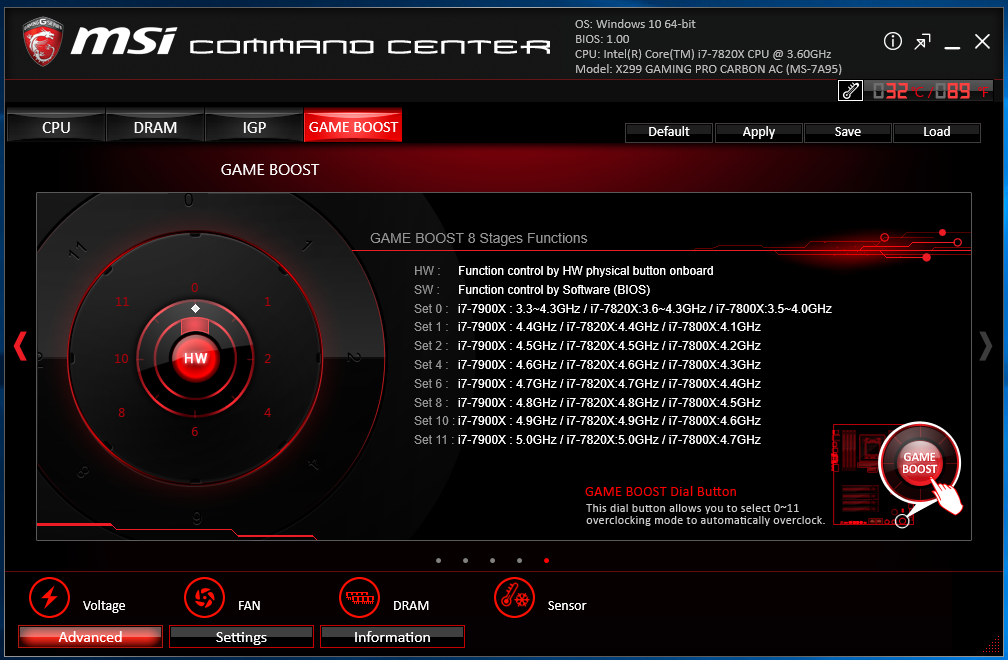Minimize the Command Center window
Viewport: 1008px width, 660px height.
(x=952, y=48)
